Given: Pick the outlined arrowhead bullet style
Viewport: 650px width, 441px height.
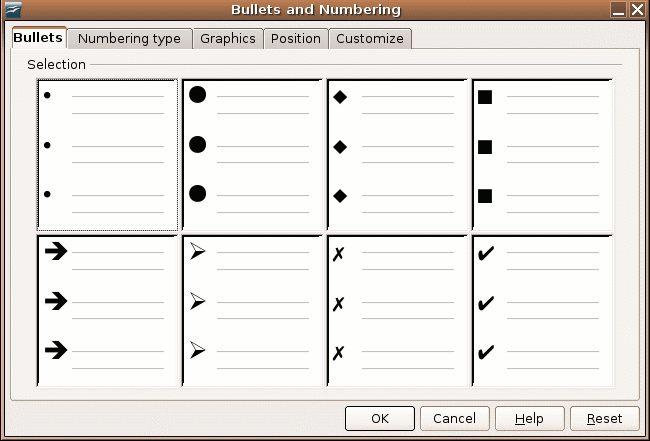Looking at the screenshot, I should pyautogui.click(x=252, y=311).
